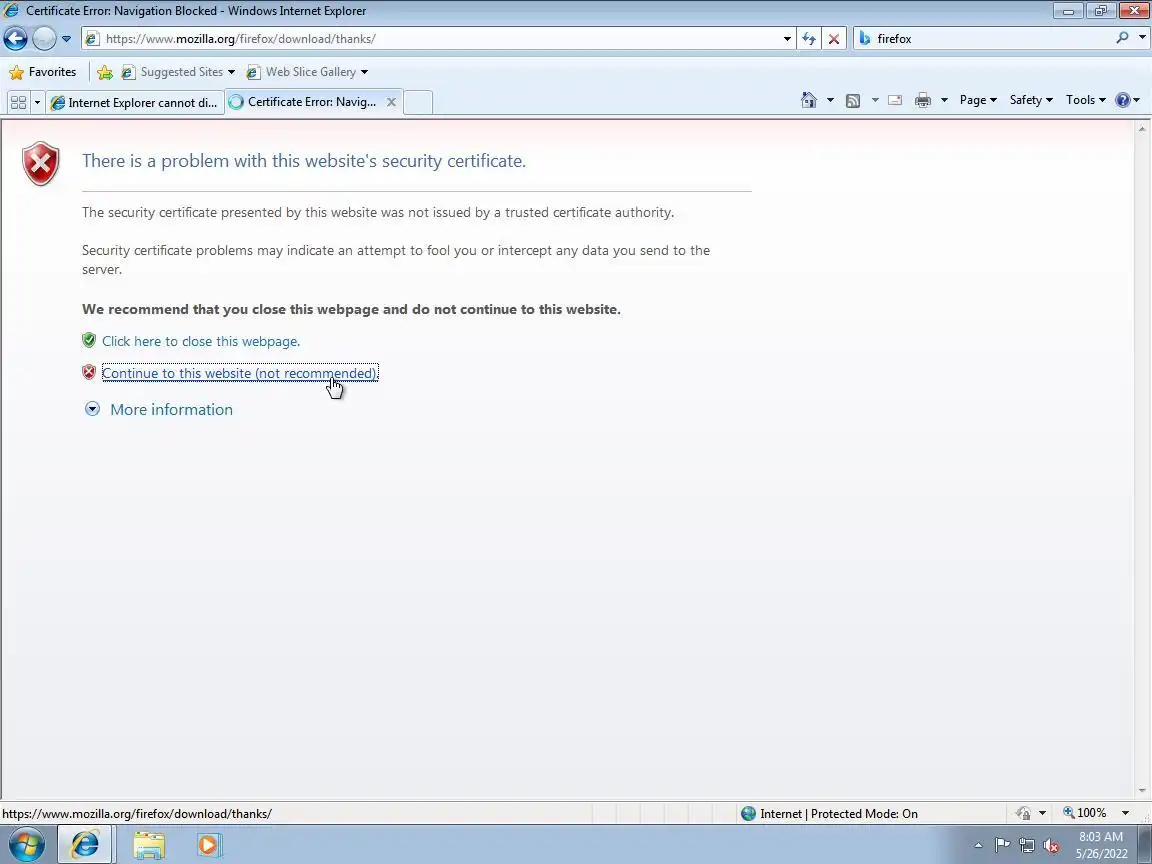Click the Back navigation arrow button
Viewport: 1152px width, 864px height.
tap(15, 38)
